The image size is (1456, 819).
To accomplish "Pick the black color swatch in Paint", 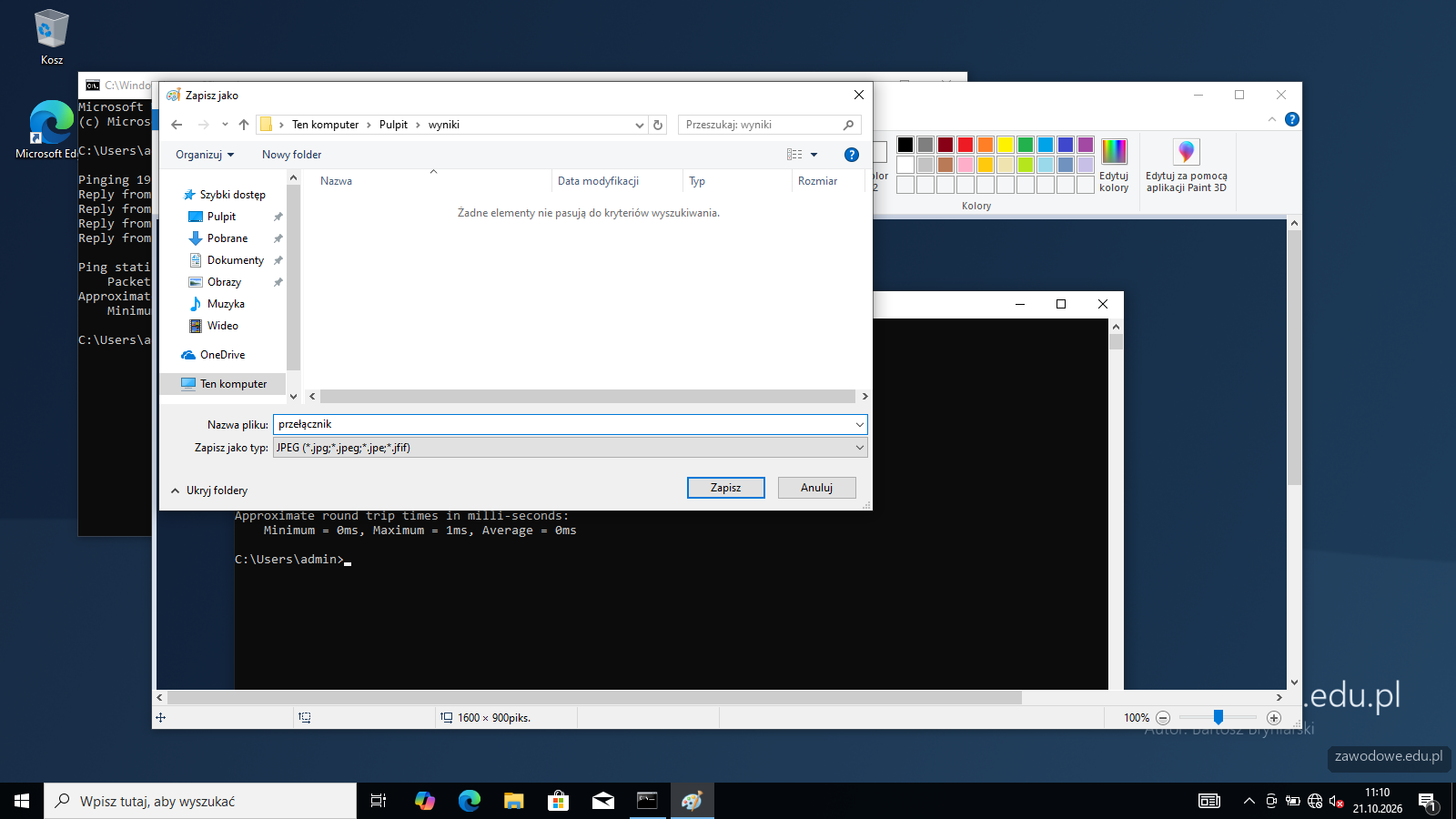I will 905,145.
